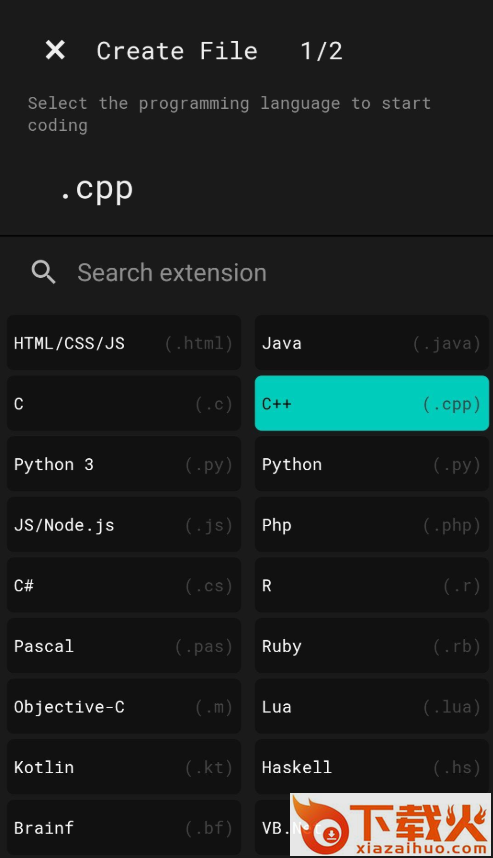The width and height of the screenshot is (493, 858).
Task: Choose Brainf (.bf) language
Action: point(124,828)
